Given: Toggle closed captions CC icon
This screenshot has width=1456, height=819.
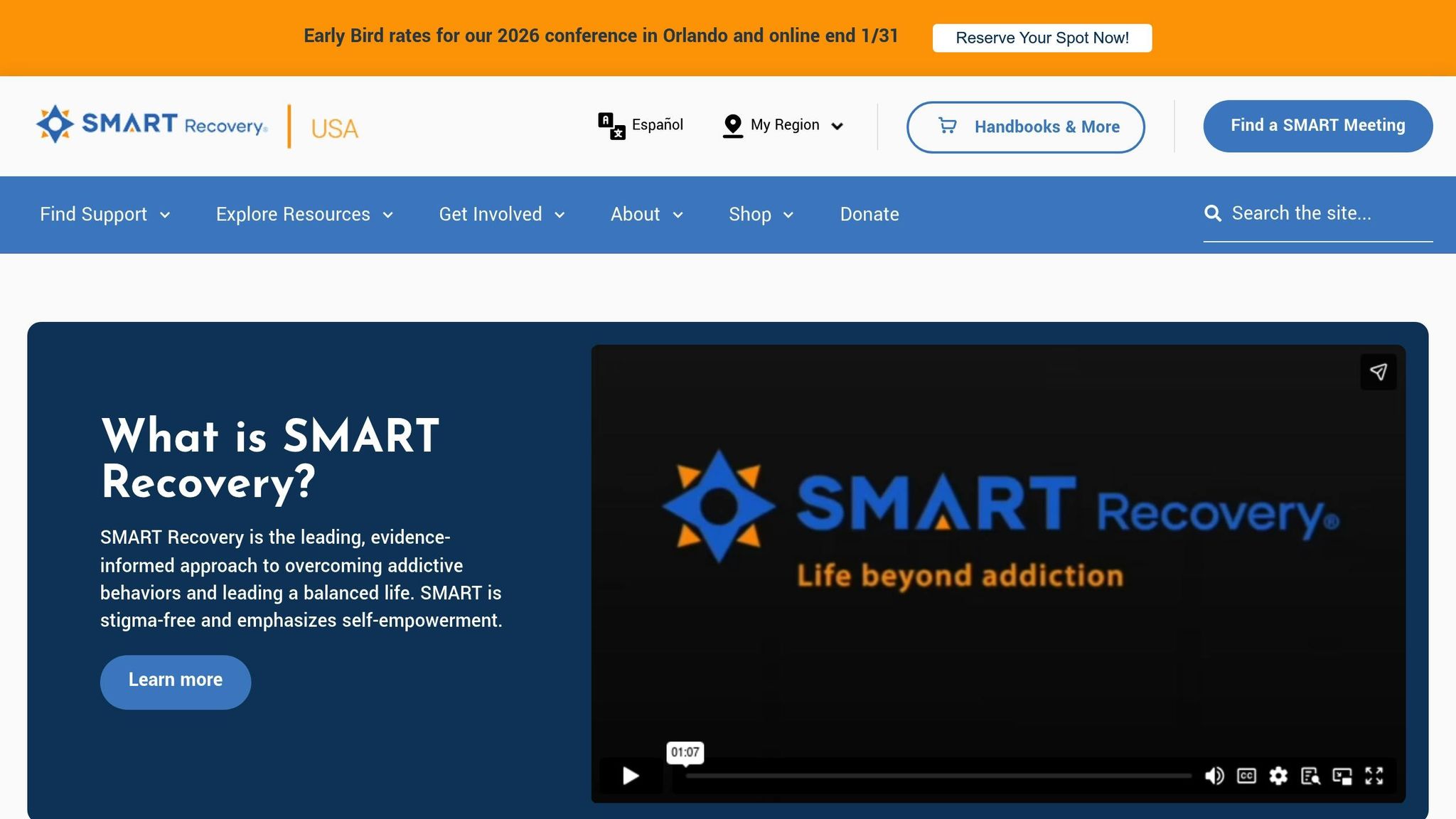Looking at the screenshot, I should (x=1246, y=776).
